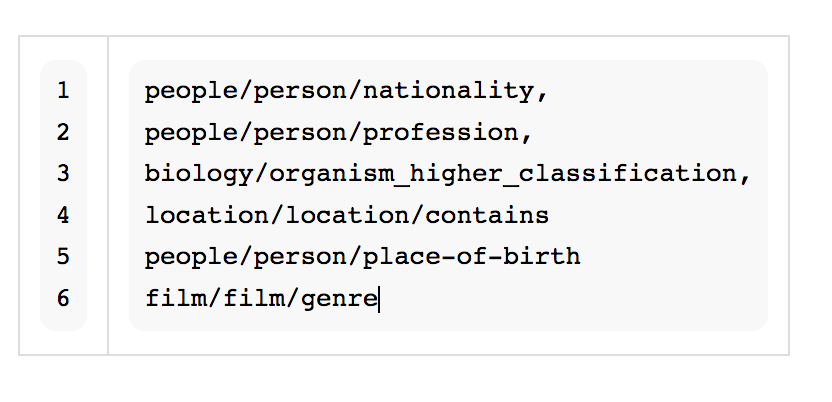Screen dimensions: 832x402
Task: Click the word "person" on line 2
Action: coord(301,132)
